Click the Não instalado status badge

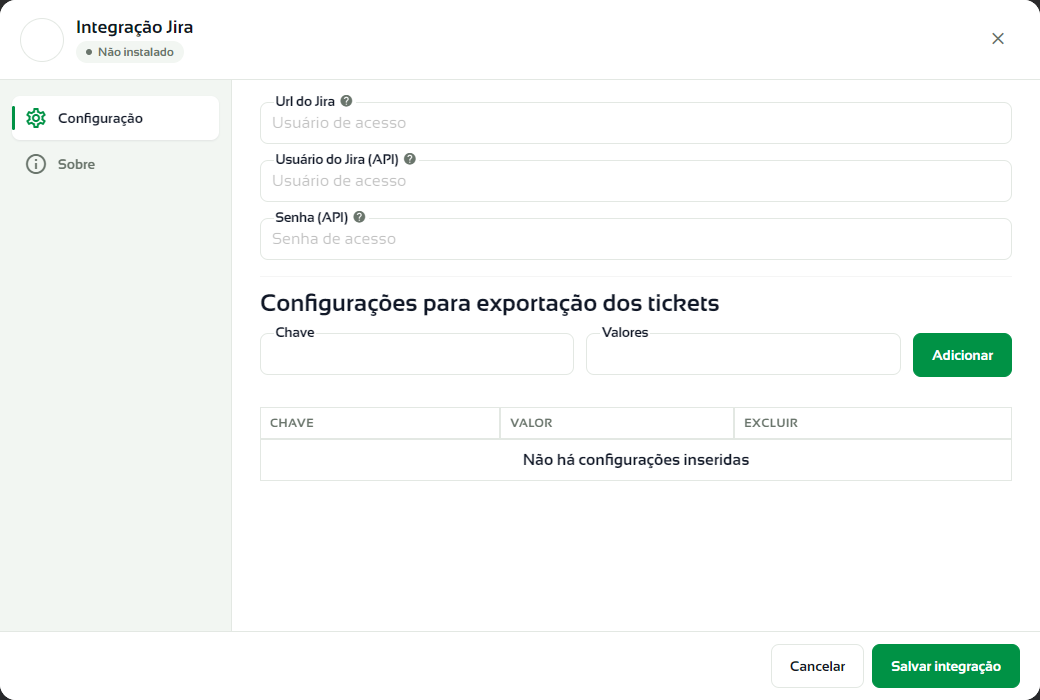point(130,52)
